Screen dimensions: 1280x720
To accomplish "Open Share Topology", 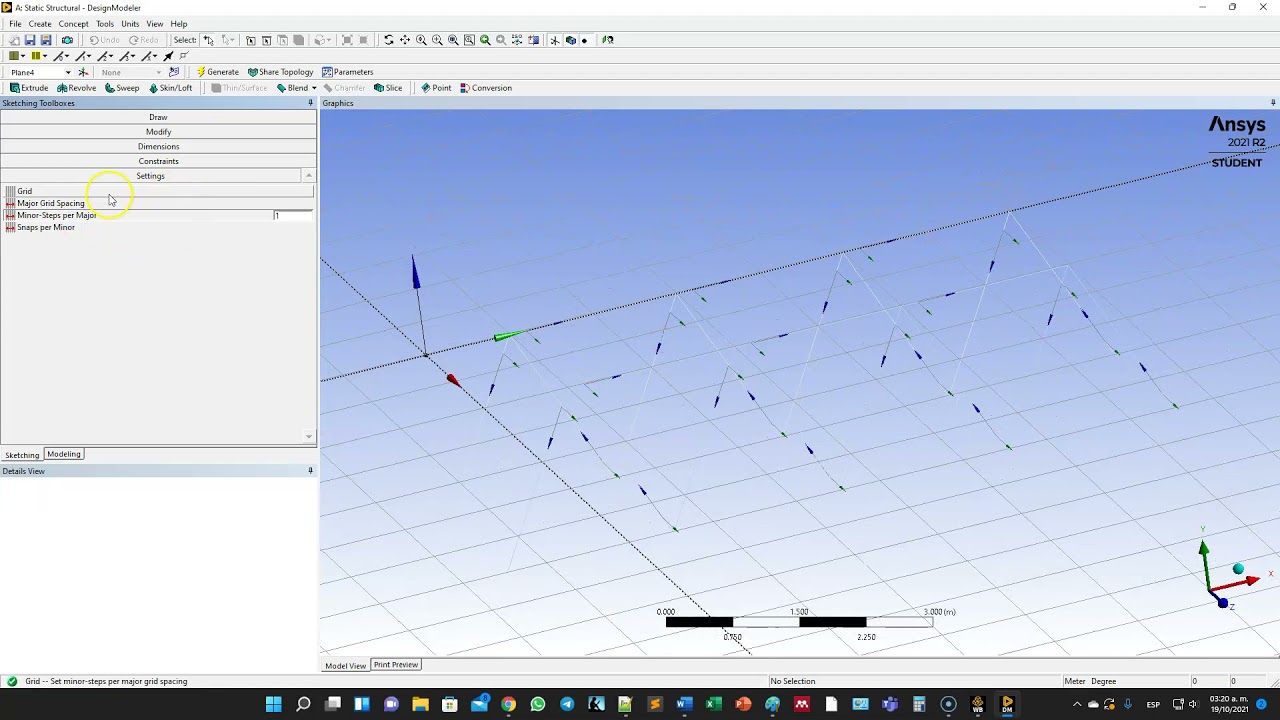I will [x=281, y=72].
